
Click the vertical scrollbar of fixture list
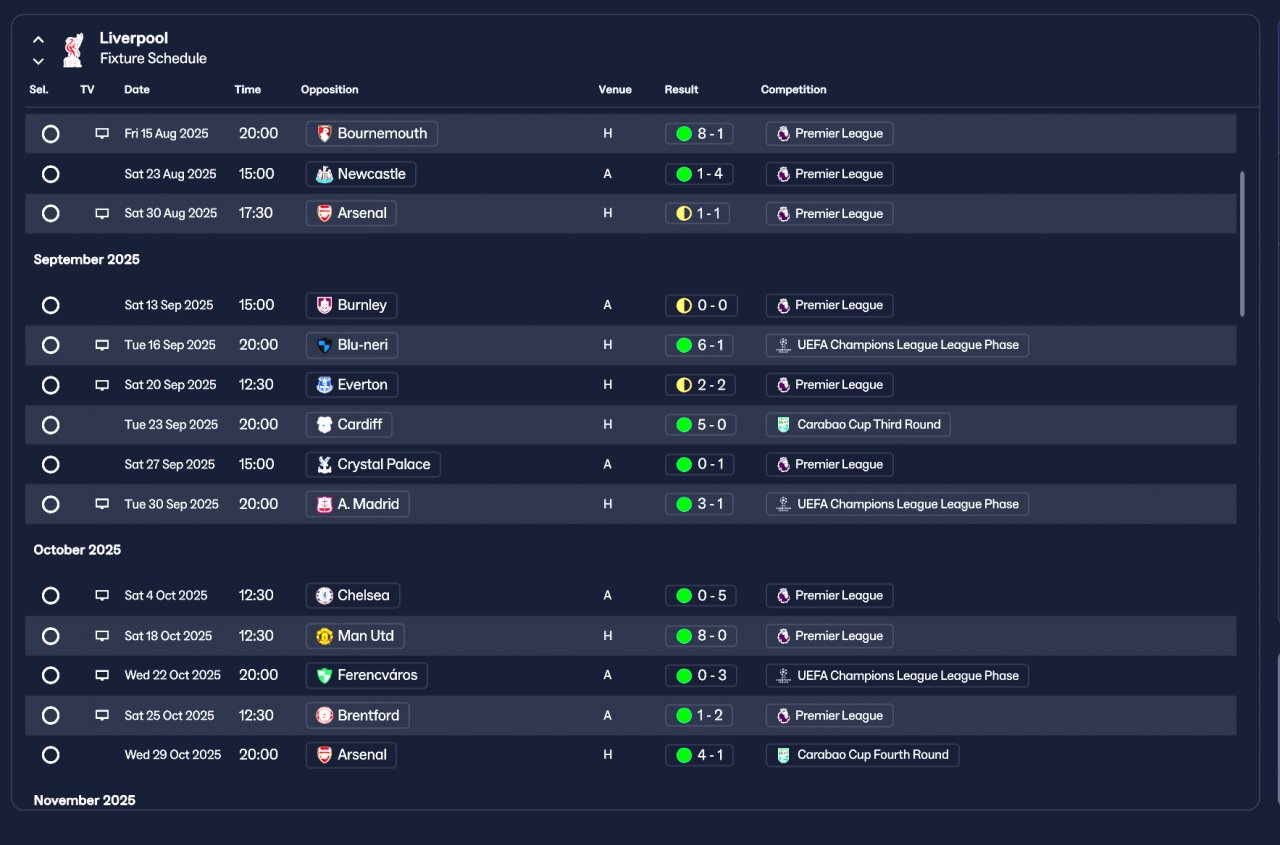[x=1243, y=244]
